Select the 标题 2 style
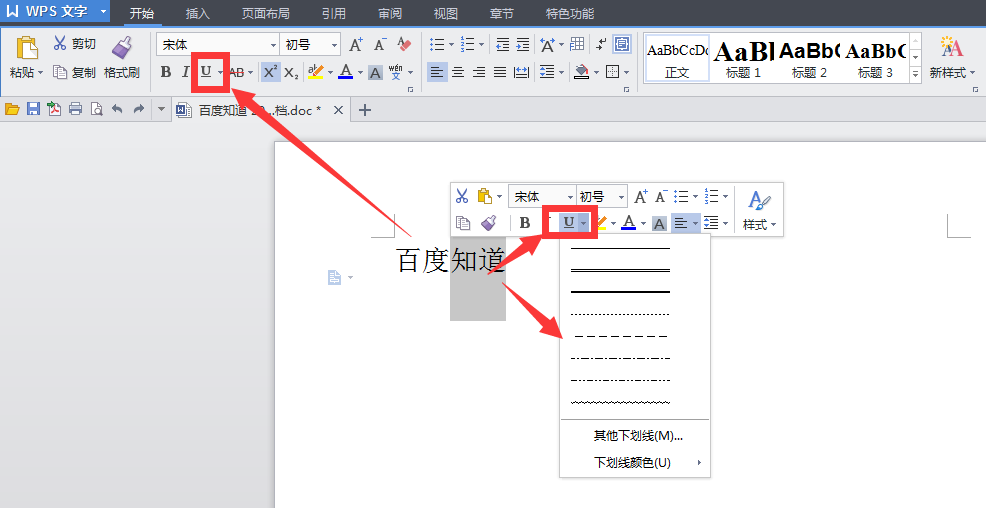 (809, 58)
